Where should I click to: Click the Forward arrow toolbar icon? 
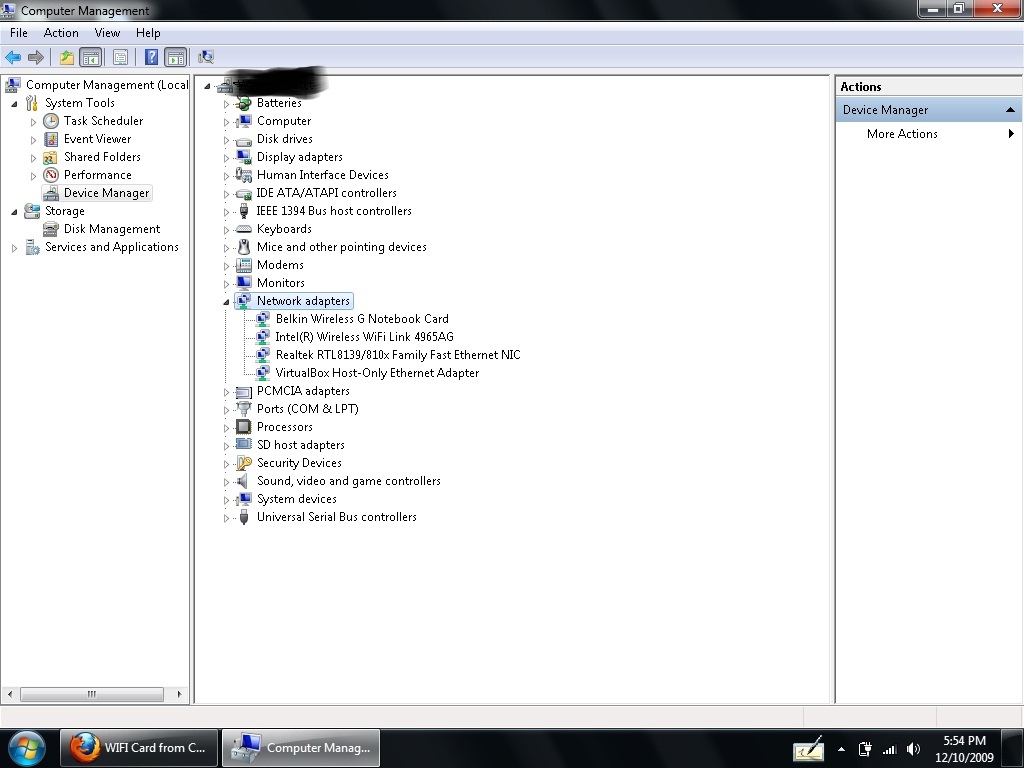coord(36,57)
